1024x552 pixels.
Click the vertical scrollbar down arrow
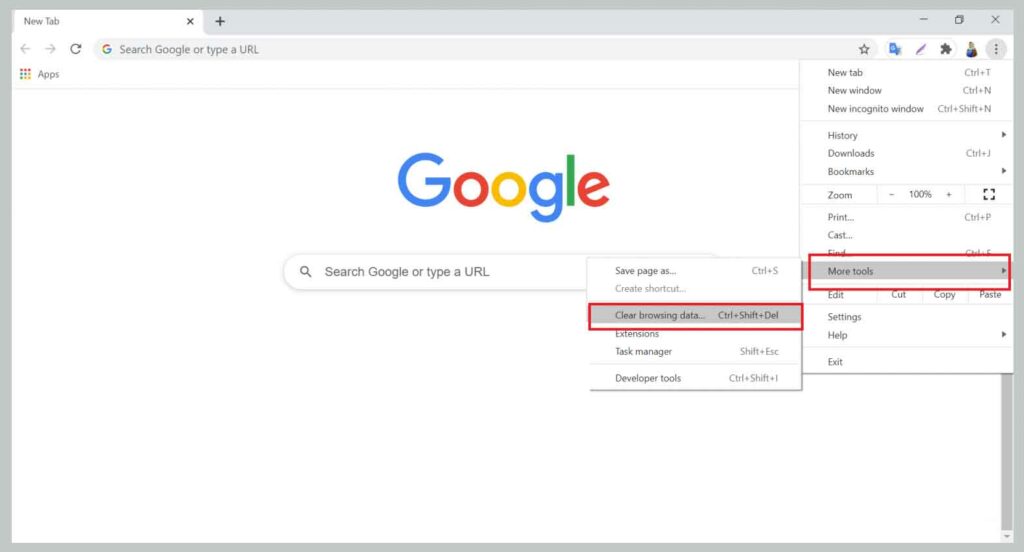tap(1006, 536)
